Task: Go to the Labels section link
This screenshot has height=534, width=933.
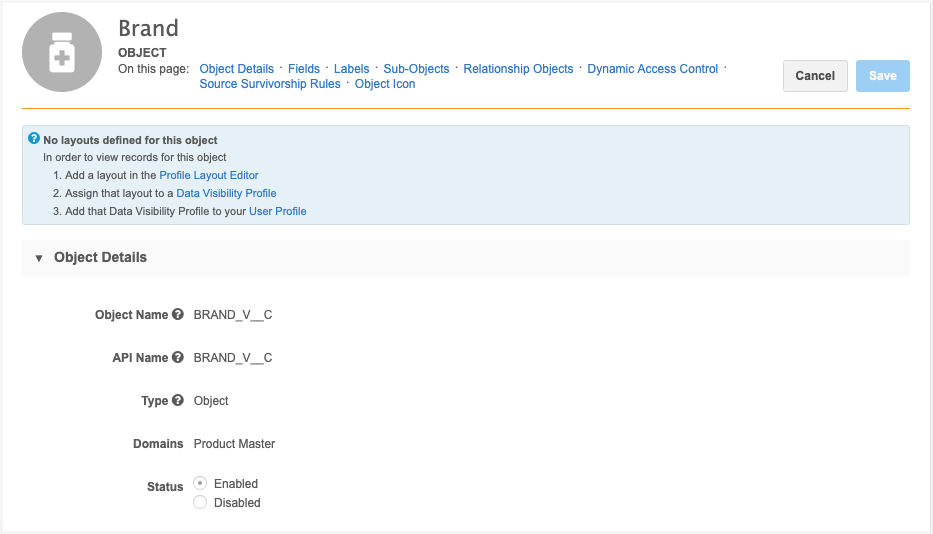Action: [x=351, y=69]
